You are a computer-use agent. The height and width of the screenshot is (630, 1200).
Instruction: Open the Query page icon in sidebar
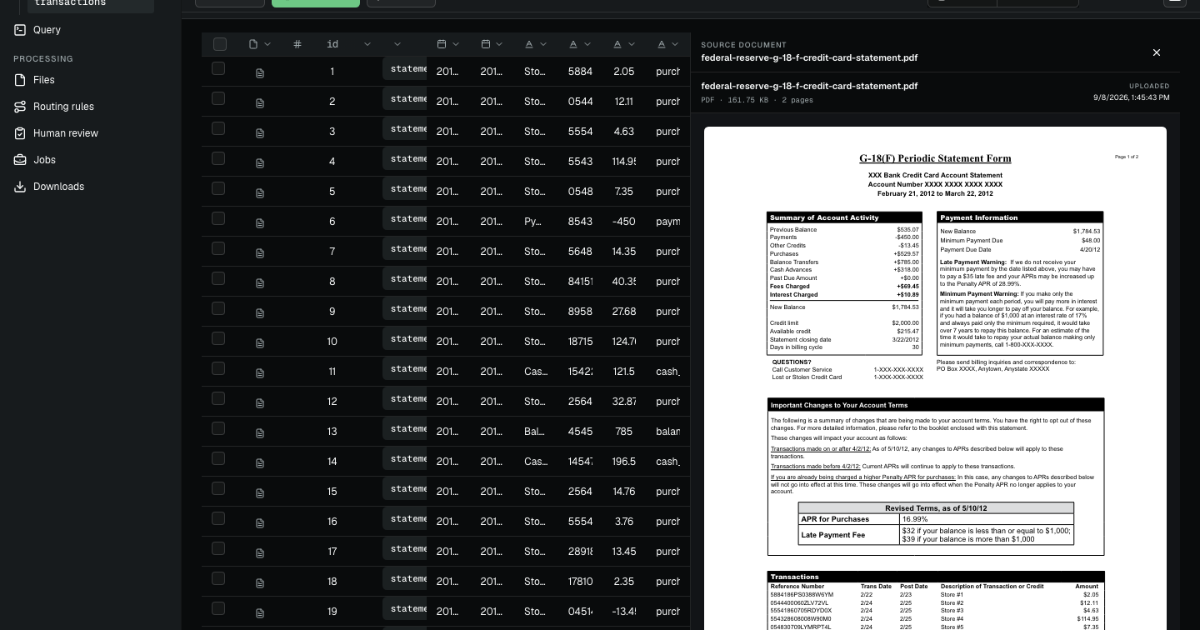point(20,30)
